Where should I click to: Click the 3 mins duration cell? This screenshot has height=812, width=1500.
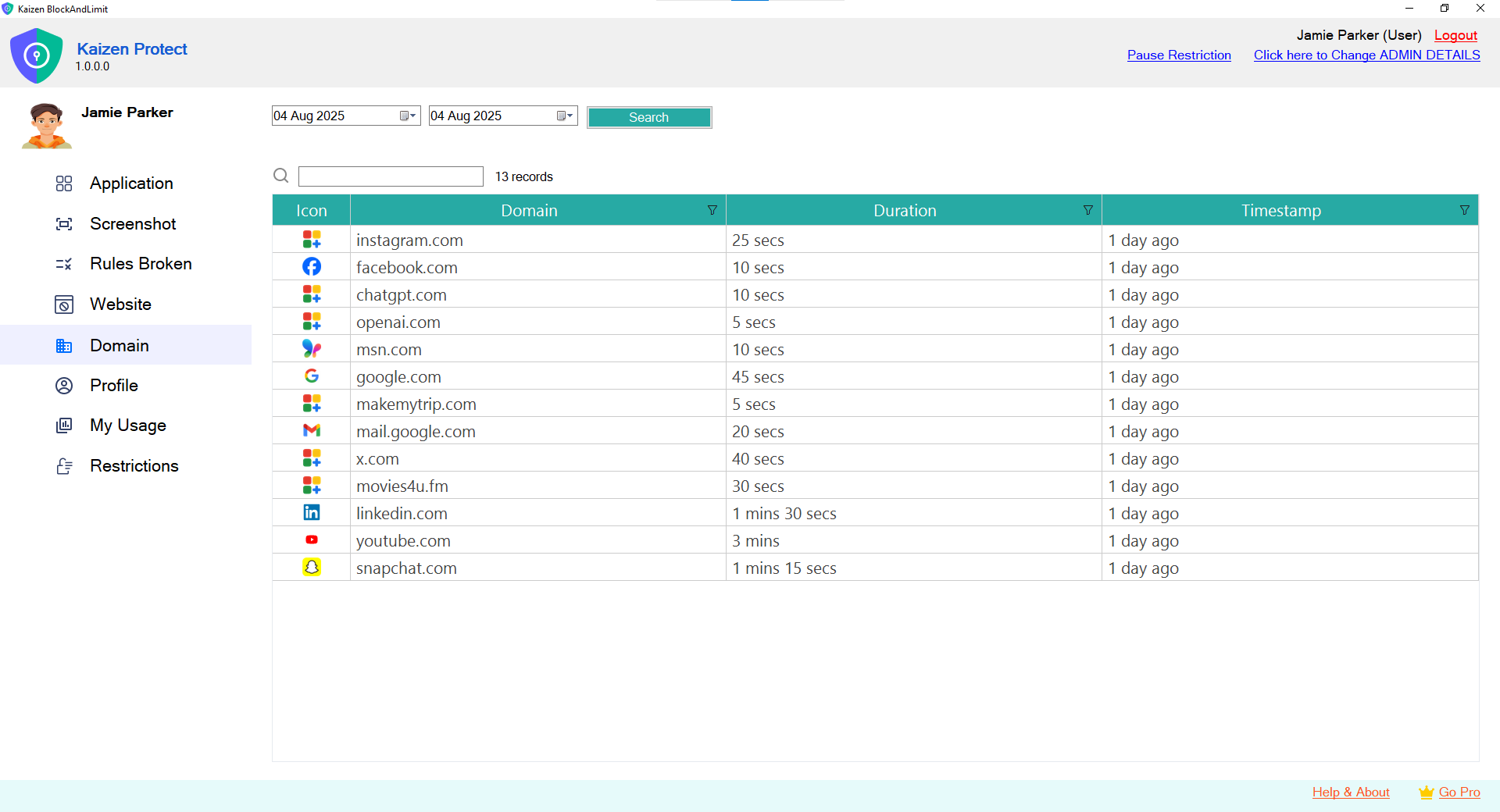(x=913, y=540)
